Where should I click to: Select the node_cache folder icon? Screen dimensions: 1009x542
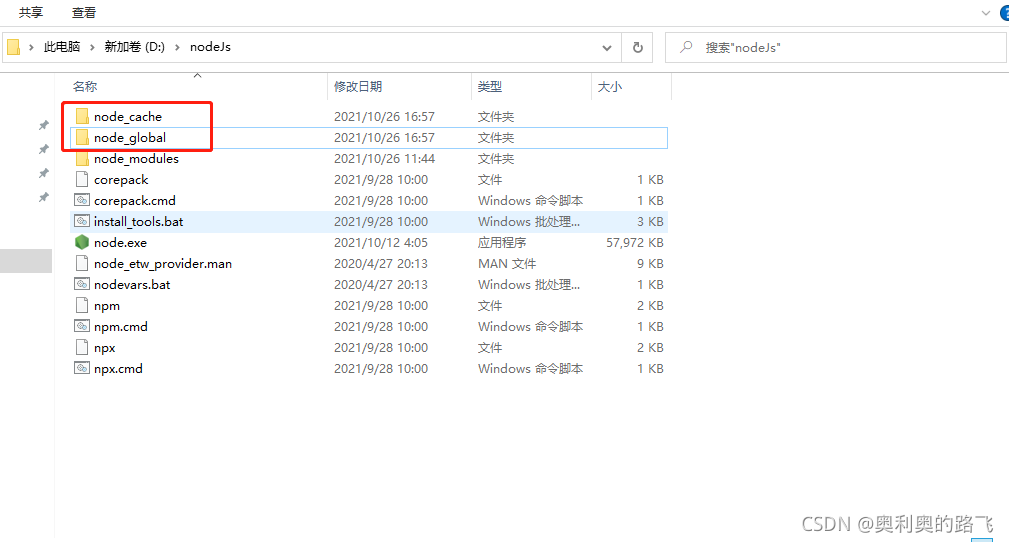point(82,117)
